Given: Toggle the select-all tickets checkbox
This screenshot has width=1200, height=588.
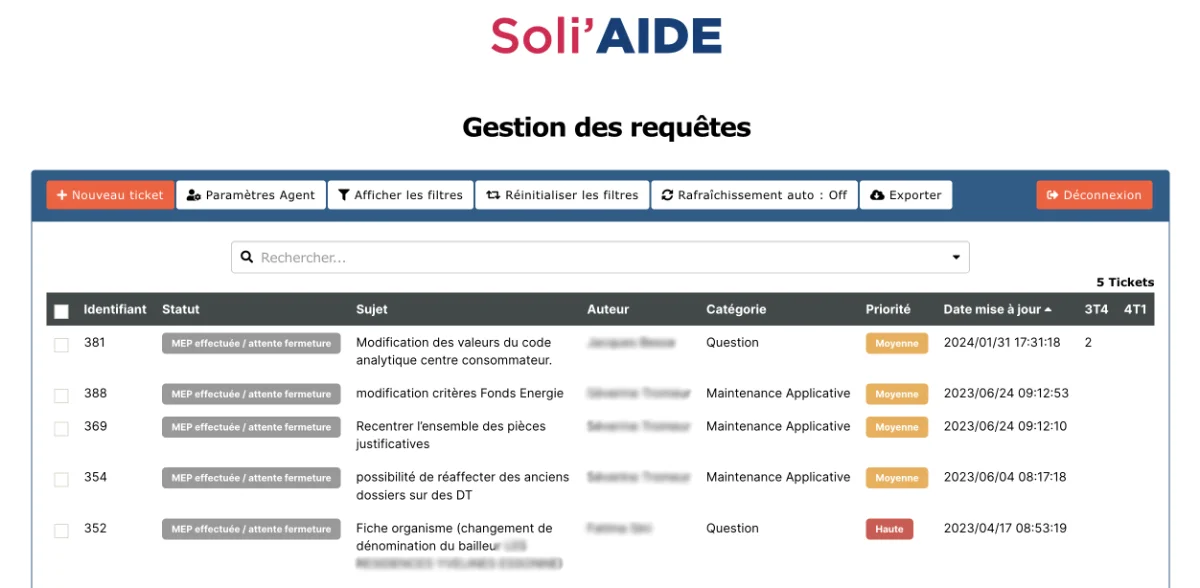Looking at the screenshot, I should 61,311.
